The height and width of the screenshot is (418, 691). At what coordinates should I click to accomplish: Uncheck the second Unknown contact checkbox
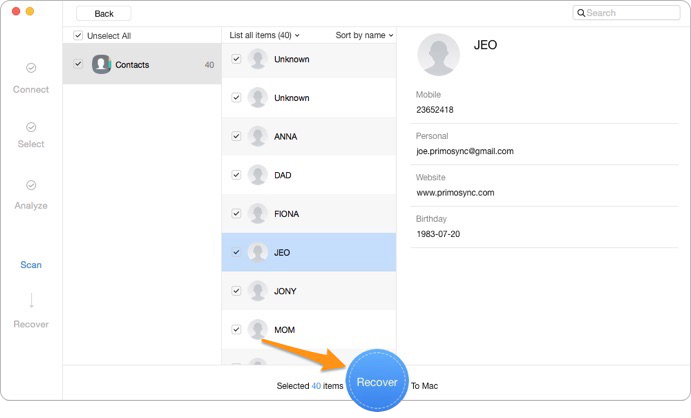click(236, 97)
